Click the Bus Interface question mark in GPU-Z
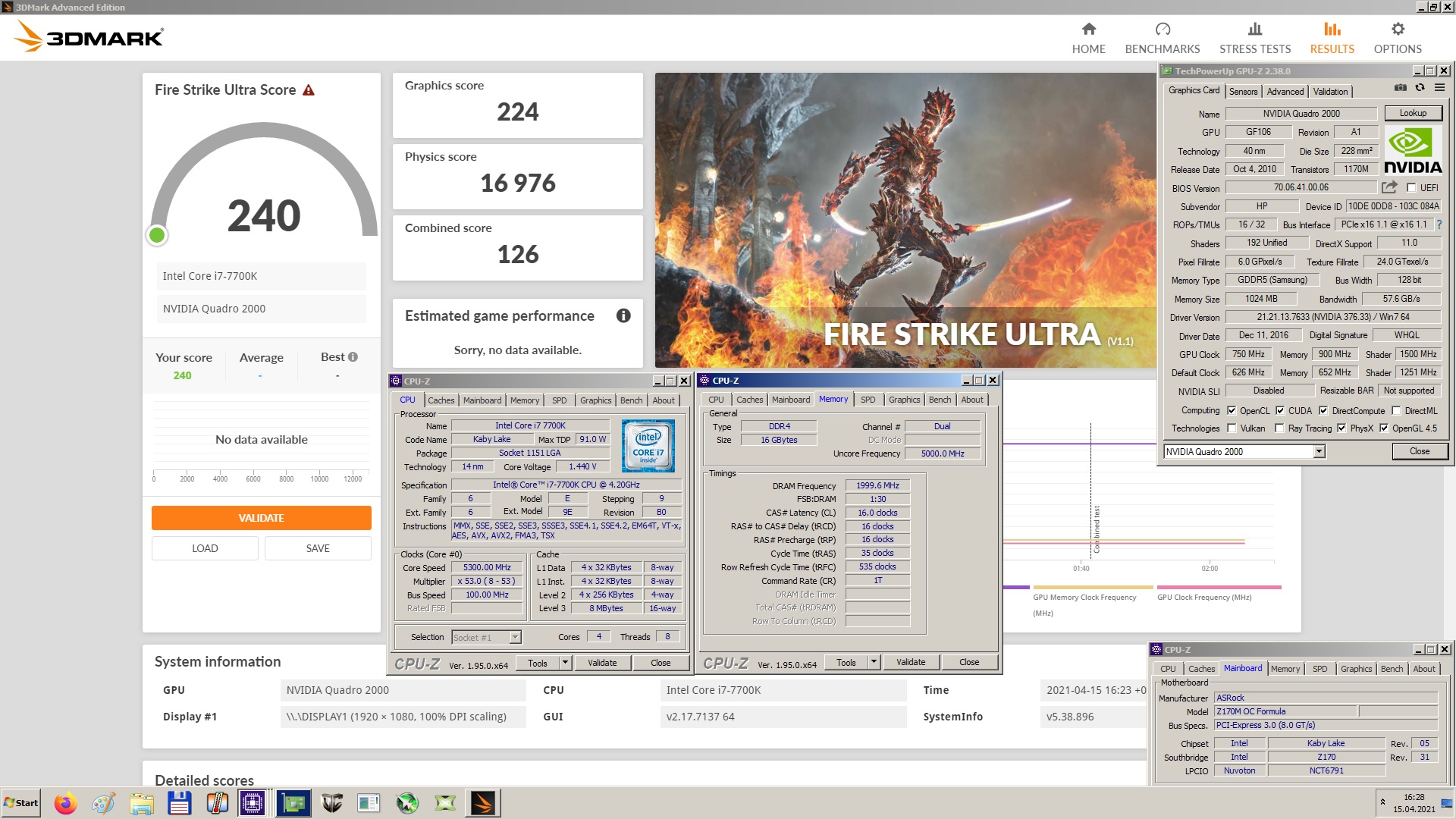This screenshot has height=819, width=1456. click(1439, 224)
